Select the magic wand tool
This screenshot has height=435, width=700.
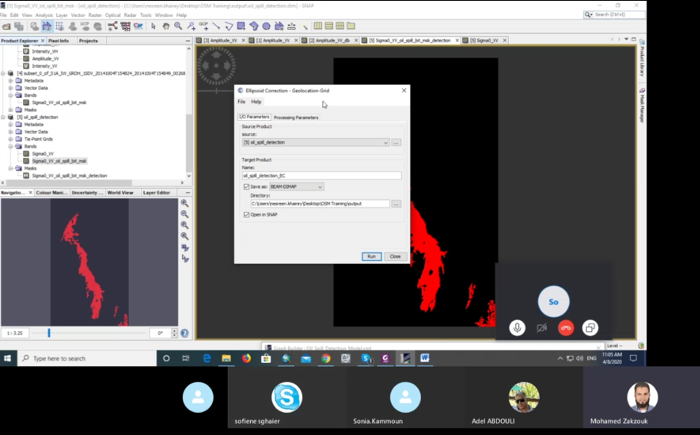[x=304, y=26]
